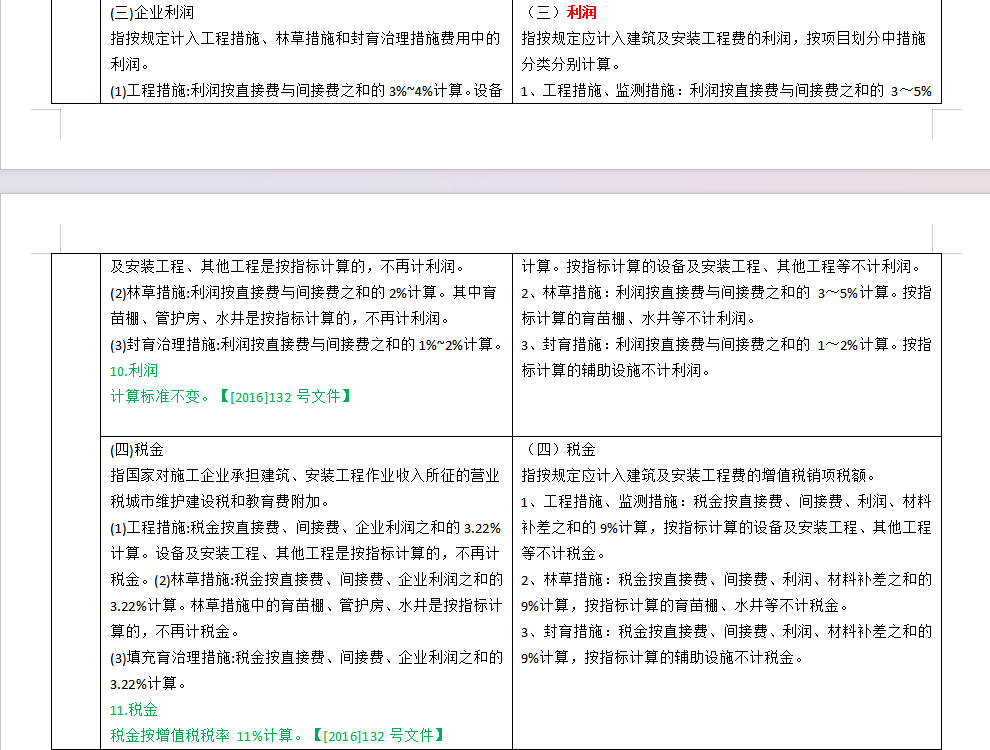Screen dimensions: 990x750
Task: Click line "(3)封育治理措施:利润按直接费"
Action: tap(300, 344)
